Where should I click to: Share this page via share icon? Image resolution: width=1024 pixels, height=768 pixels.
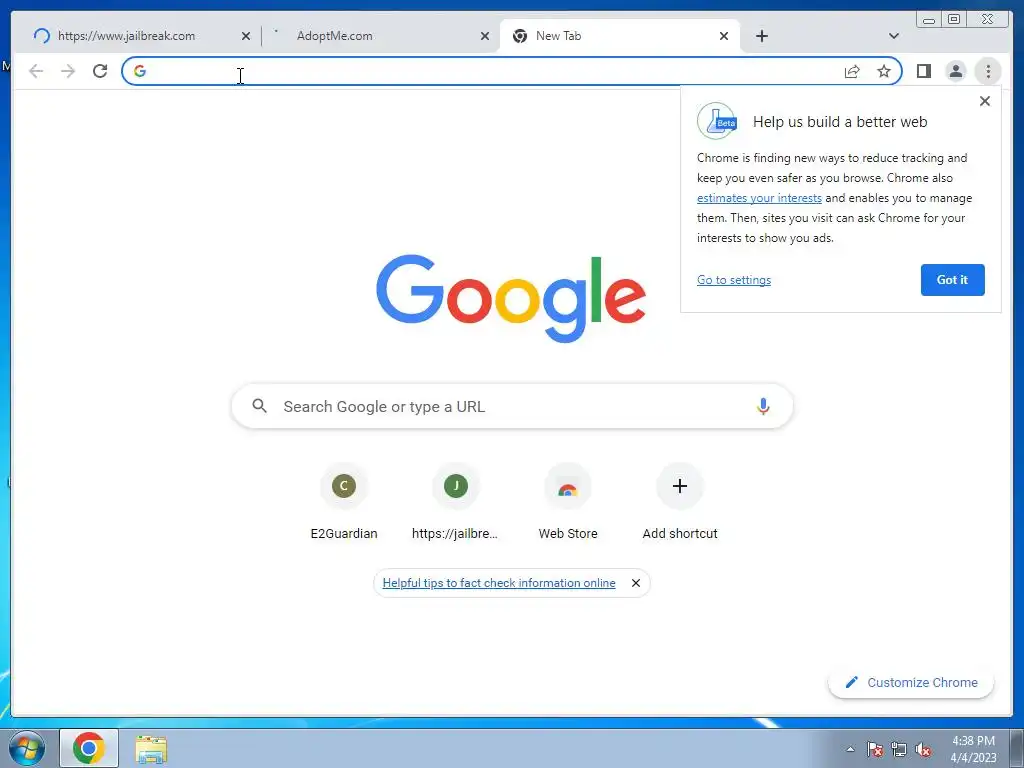point(852,71)
